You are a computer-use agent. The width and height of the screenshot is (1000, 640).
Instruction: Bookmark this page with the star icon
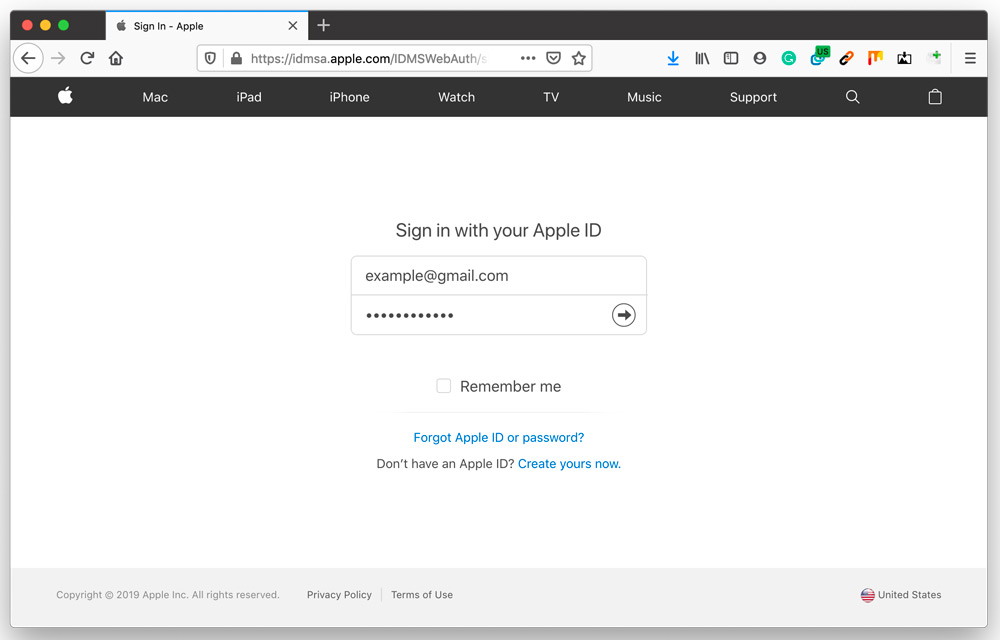[x=579, y=58]
